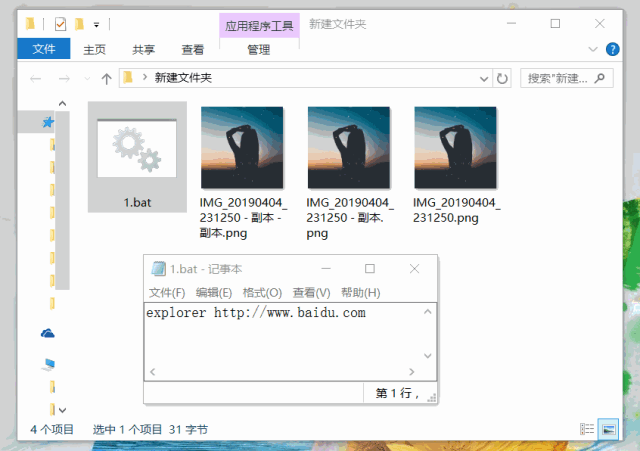Refresh the folder view
Image resolution: width=640 pixels, height=451 pixels.
click(x=502, y=78)
